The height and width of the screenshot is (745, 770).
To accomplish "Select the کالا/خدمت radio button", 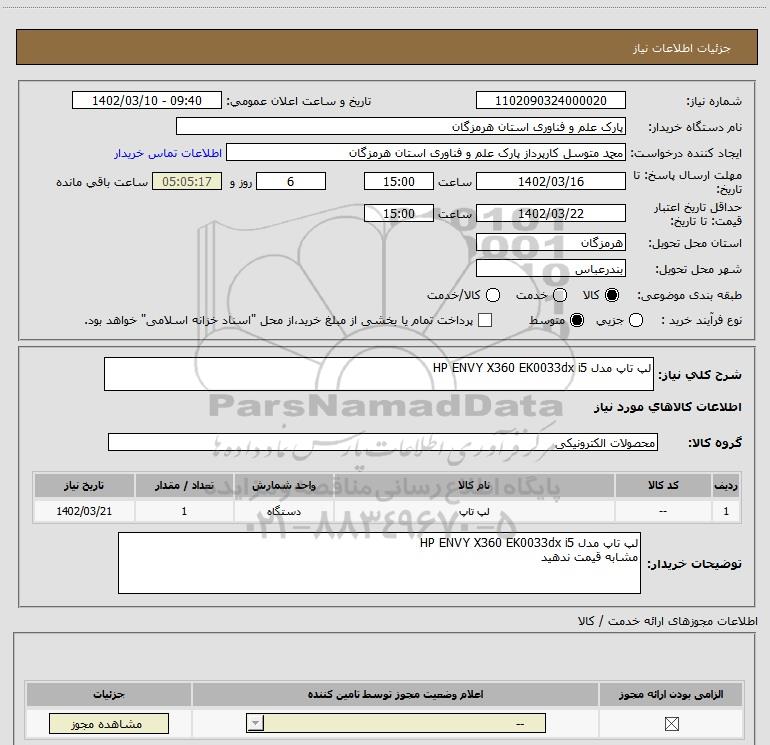I will point(493,295).
